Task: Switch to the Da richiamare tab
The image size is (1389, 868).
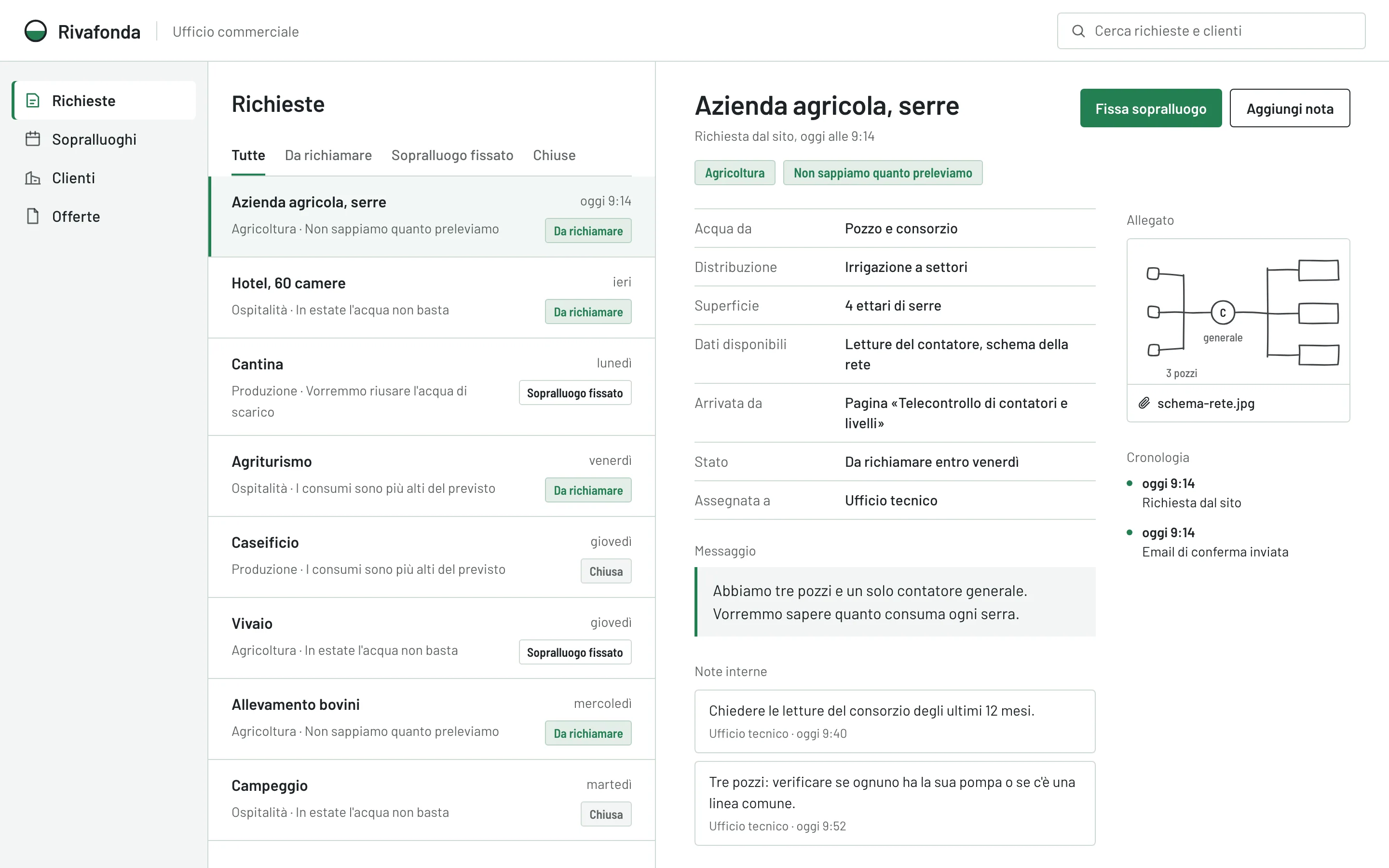Action: 328,155
